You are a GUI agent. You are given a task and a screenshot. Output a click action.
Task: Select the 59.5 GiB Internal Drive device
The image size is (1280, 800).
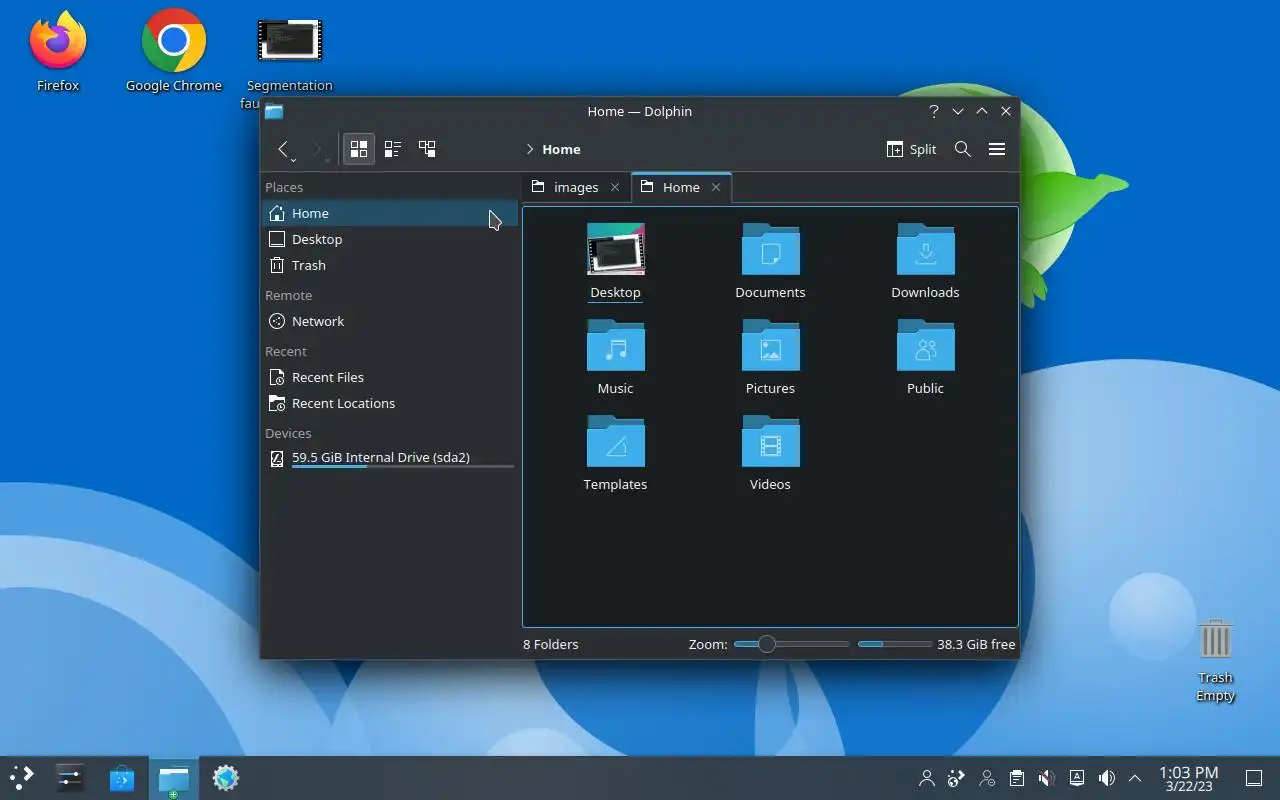point(390,459)
